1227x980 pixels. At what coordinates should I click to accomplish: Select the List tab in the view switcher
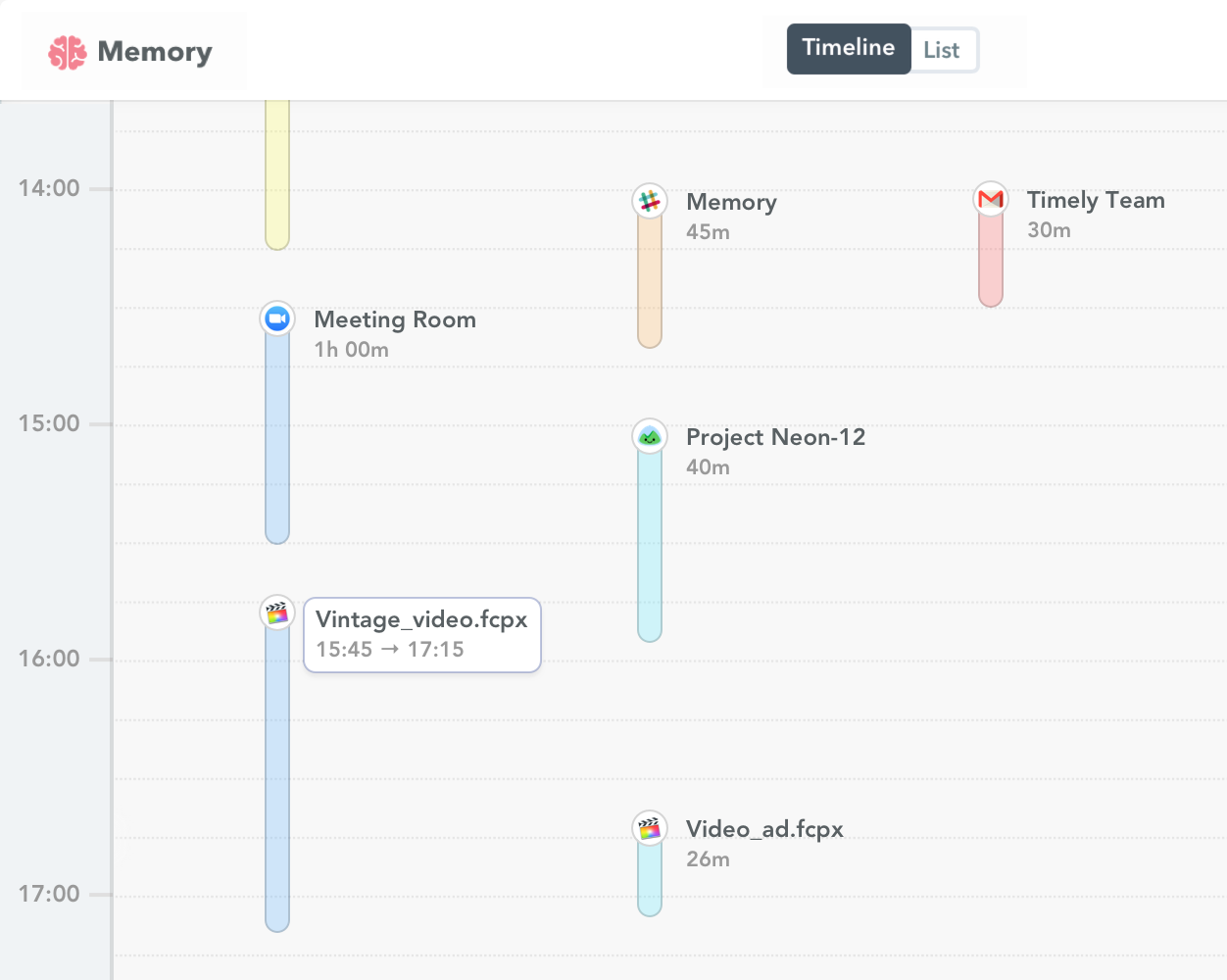(x=942, y=49)
